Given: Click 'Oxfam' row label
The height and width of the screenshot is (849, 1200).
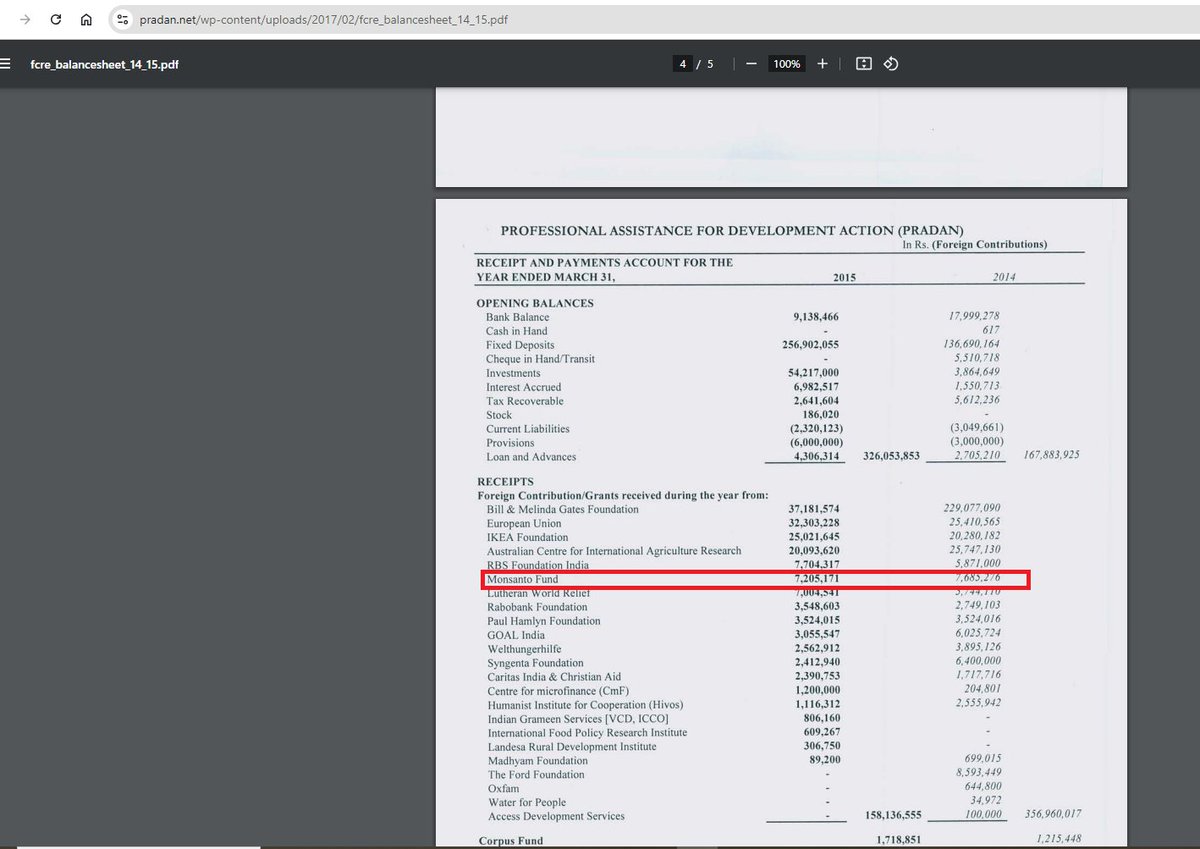Looking at the screenshot, I should pyautogui.click(x=503, y=788).
